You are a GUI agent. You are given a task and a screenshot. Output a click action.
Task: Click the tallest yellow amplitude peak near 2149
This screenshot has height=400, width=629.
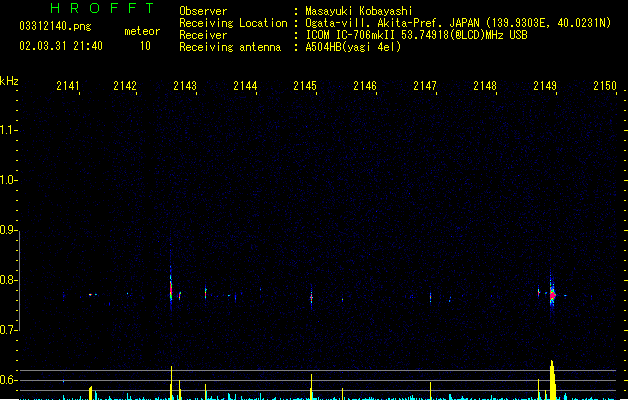tap(553, 380)
